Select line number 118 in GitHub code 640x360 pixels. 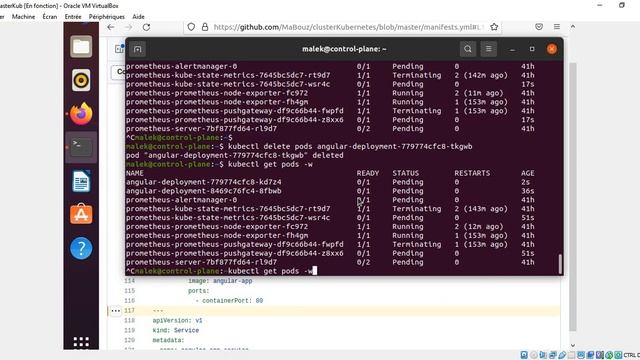(x=129, y=321)
